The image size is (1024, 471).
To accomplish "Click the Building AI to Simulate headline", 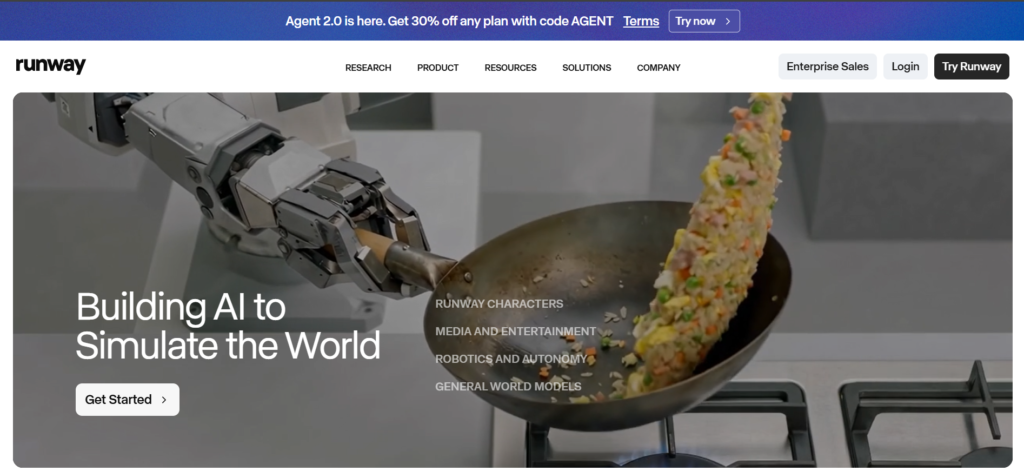I will pyautogui.click(x=228, y=326).
